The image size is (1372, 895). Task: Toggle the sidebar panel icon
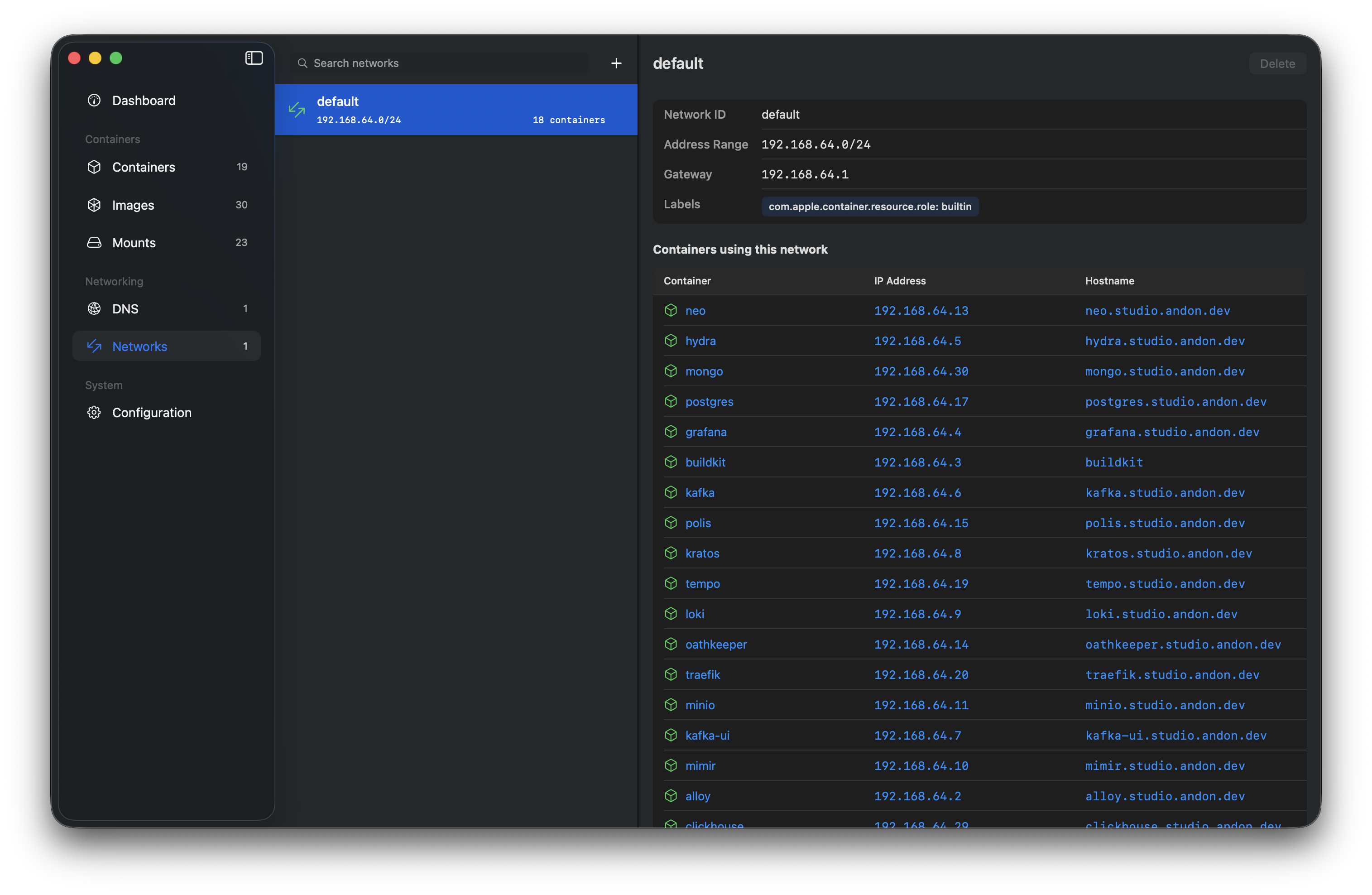254,58
